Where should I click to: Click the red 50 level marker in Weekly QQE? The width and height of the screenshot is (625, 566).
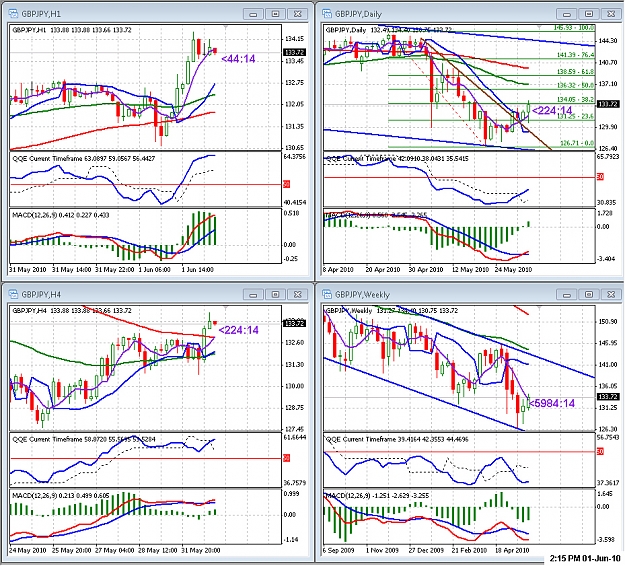600,452
